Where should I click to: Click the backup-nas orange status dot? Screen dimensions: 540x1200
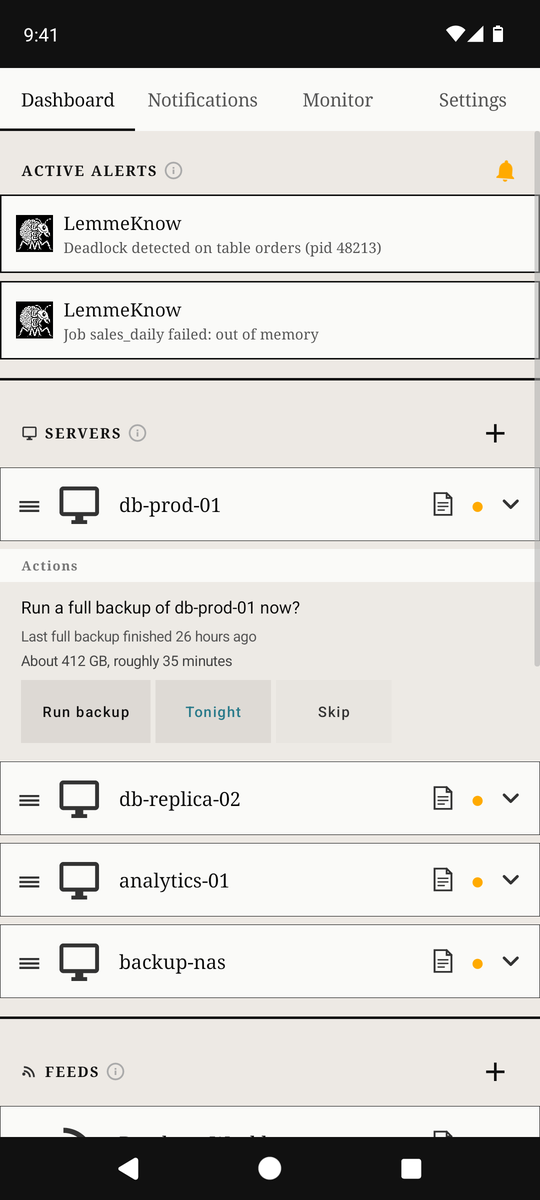477,964
